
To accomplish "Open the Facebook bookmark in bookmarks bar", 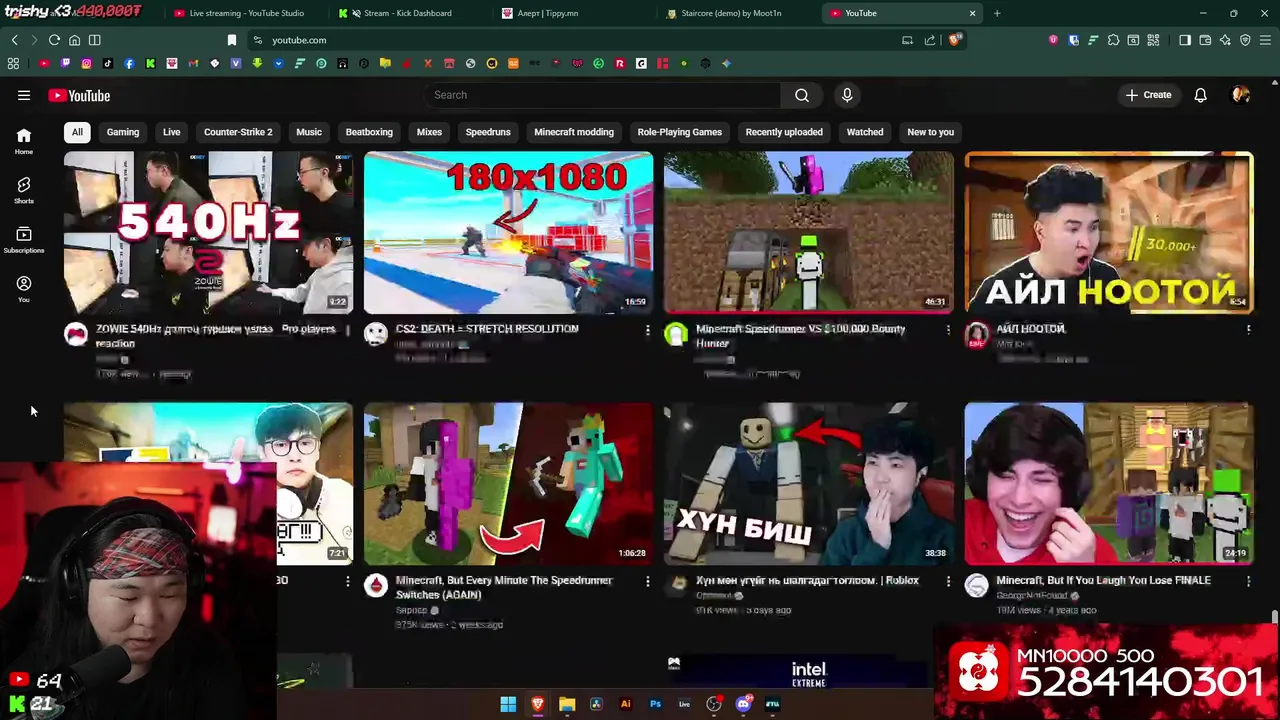I will [129, 63].
